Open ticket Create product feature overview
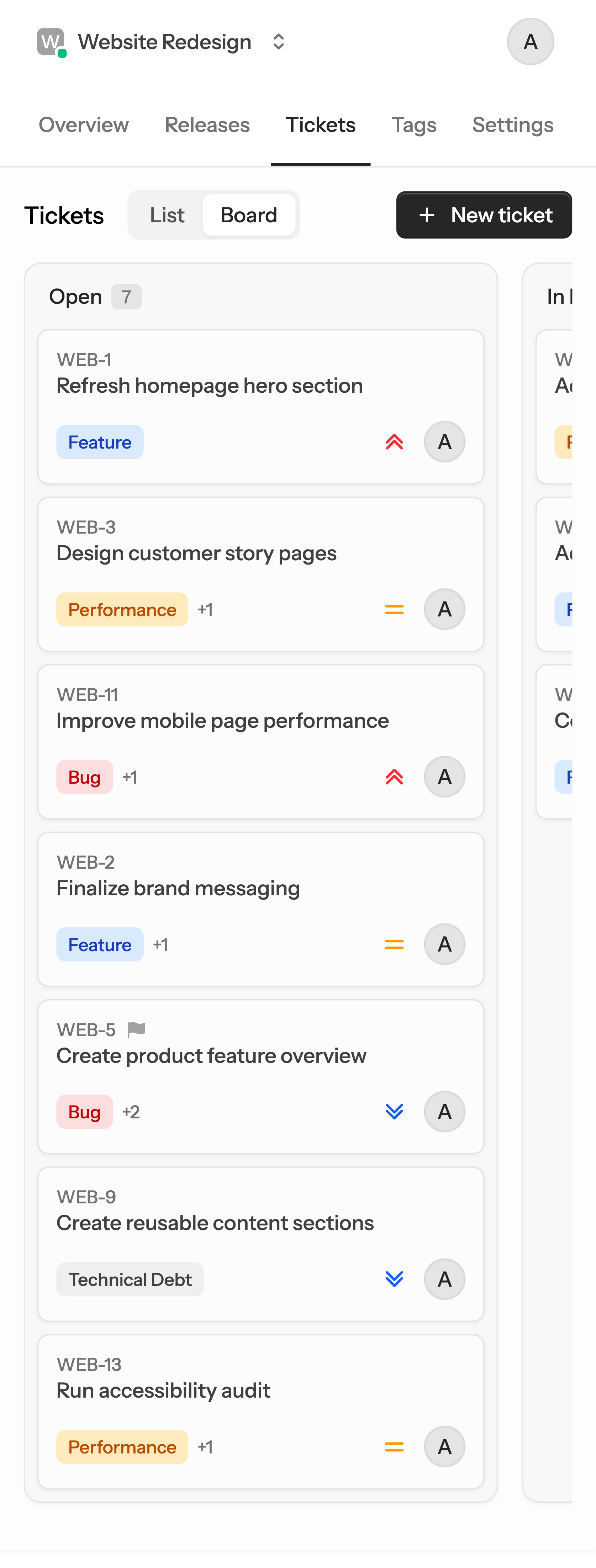 click(211, 1055)
